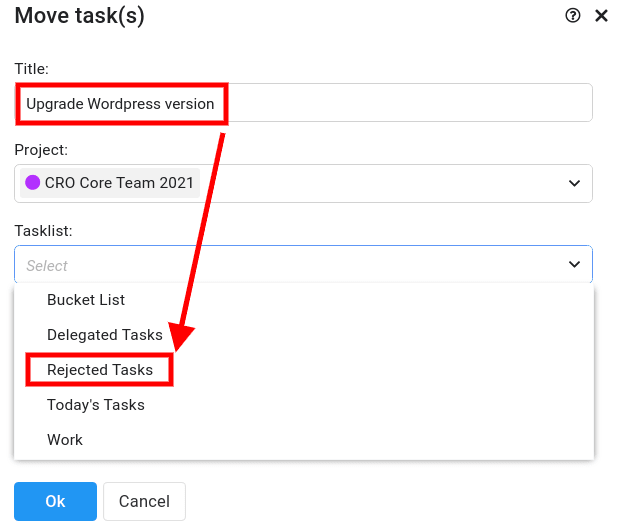Focus the Title text field

304,103
